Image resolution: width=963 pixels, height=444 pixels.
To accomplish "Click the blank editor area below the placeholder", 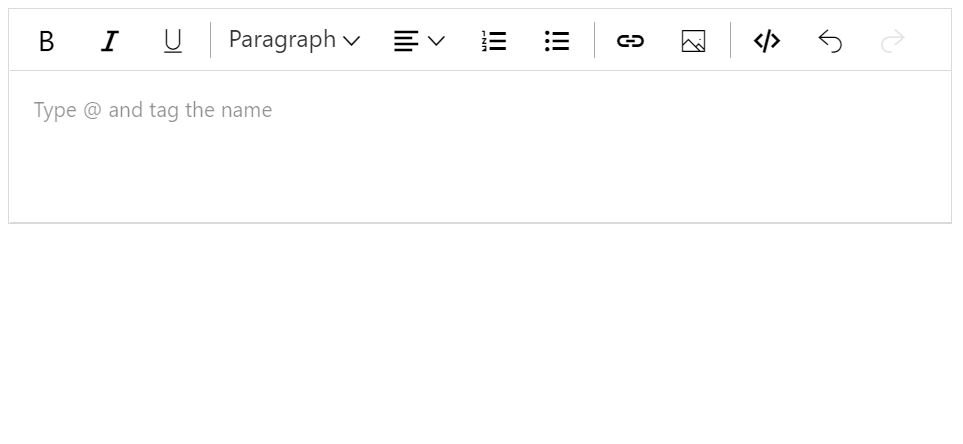I will (x=480, y=175).
